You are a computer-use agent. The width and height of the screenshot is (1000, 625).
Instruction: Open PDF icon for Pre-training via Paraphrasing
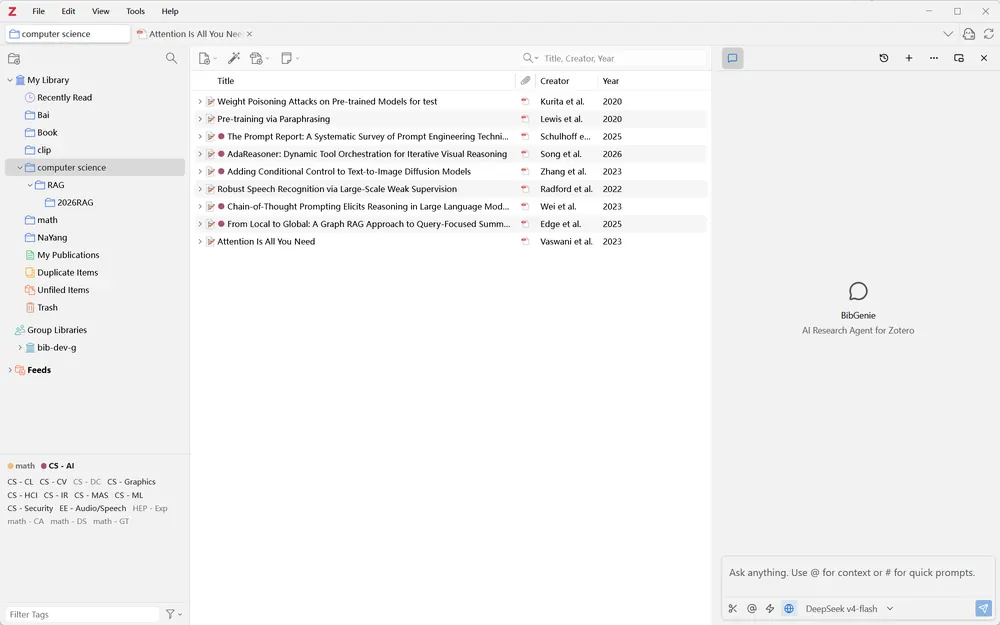525,119
